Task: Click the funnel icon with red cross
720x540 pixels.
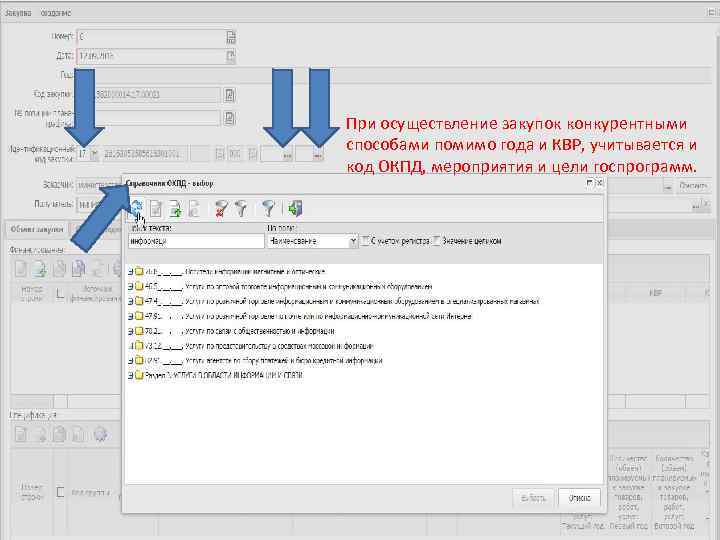Action: pos(221,209)
